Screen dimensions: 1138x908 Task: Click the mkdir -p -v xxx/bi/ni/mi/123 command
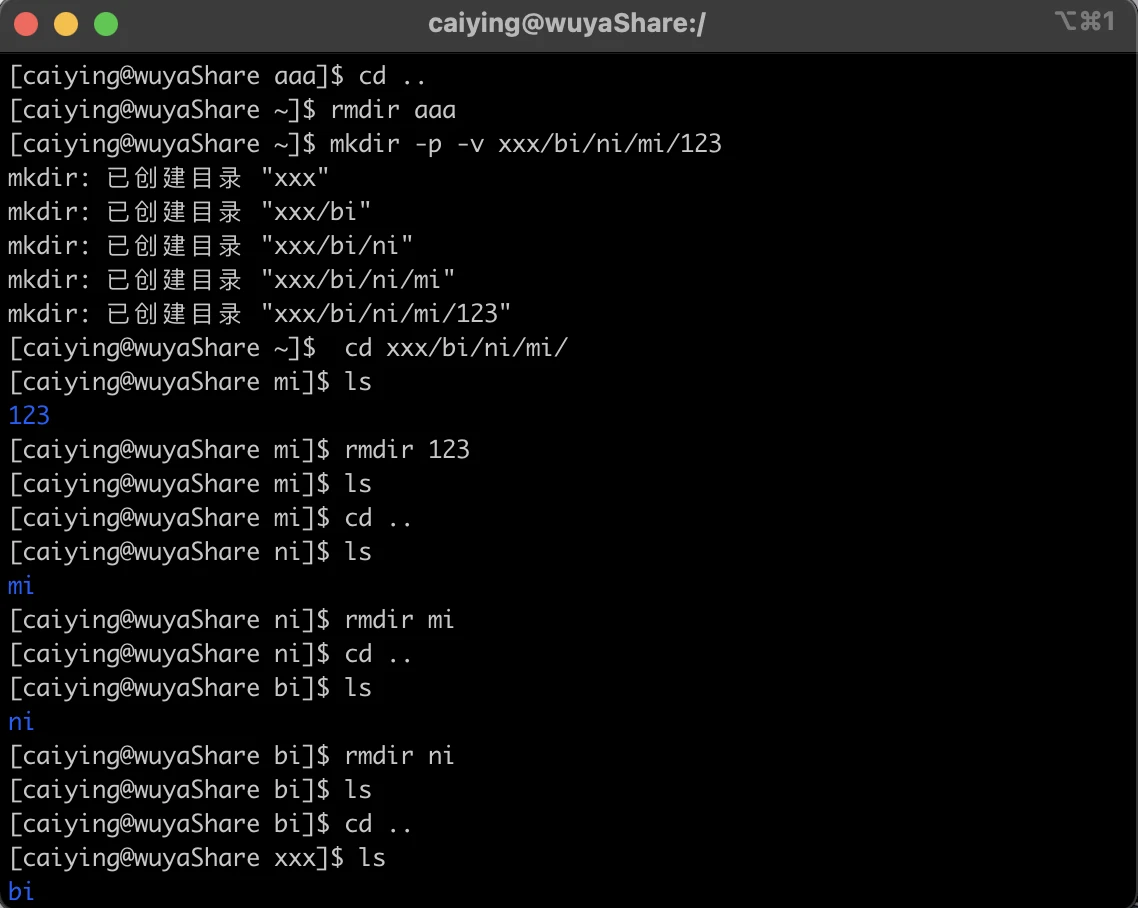(525, 144)
